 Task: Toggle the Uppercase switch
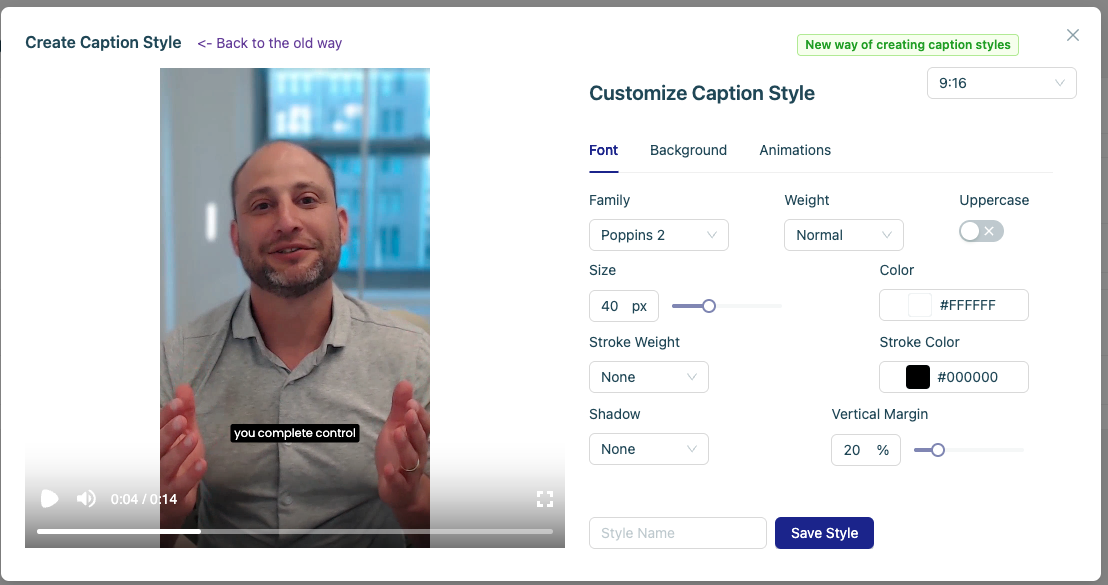point(981,231)
